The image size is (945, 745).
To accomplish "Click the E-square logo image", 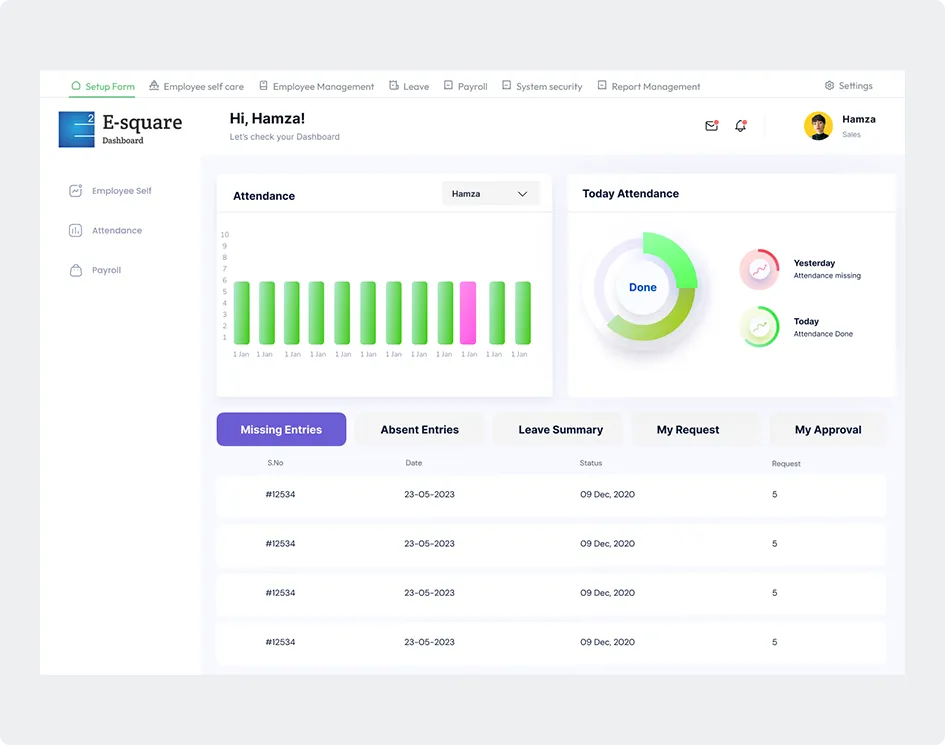I will point(77,129).
